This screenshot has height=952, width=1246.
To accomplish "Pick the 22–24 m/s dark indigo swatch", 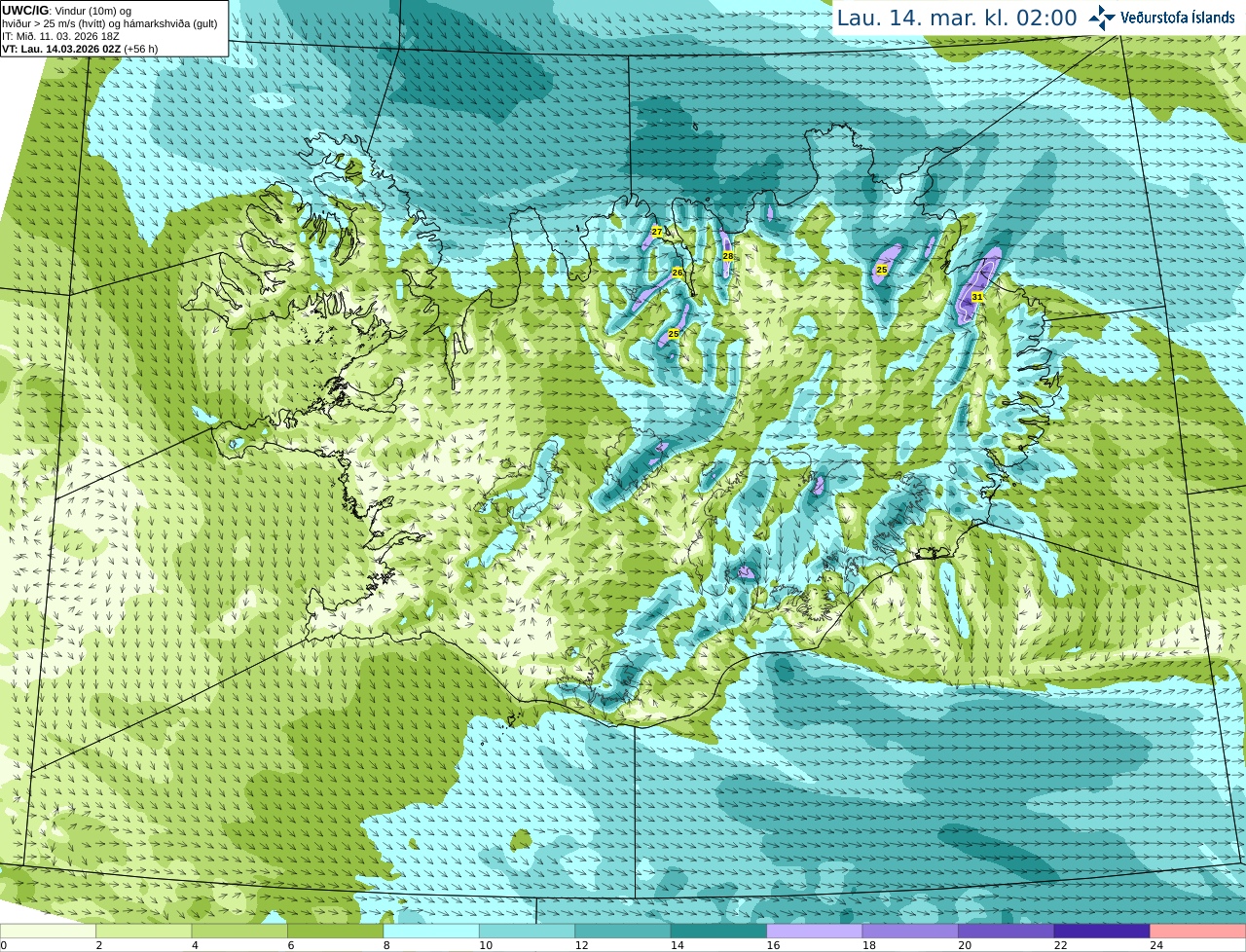I will [x=1103, y=931].
